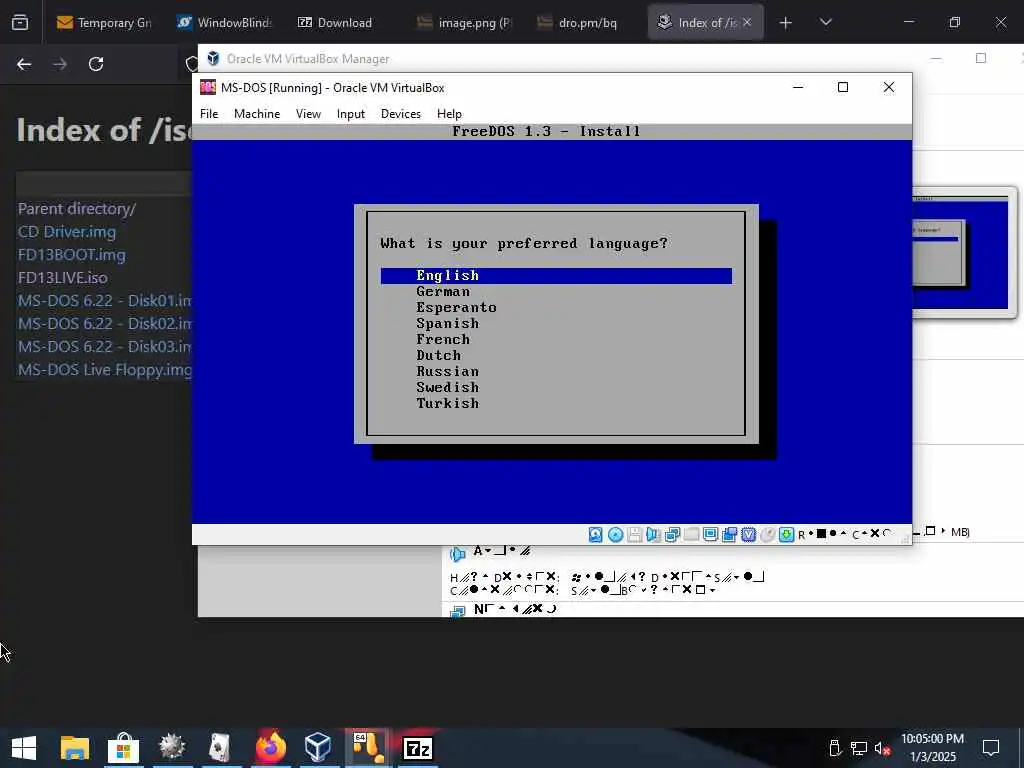Click the MS-DOS 6.22 - Disk01 link
Viewport: 1024px width, 768px height.
pos(104,301)
